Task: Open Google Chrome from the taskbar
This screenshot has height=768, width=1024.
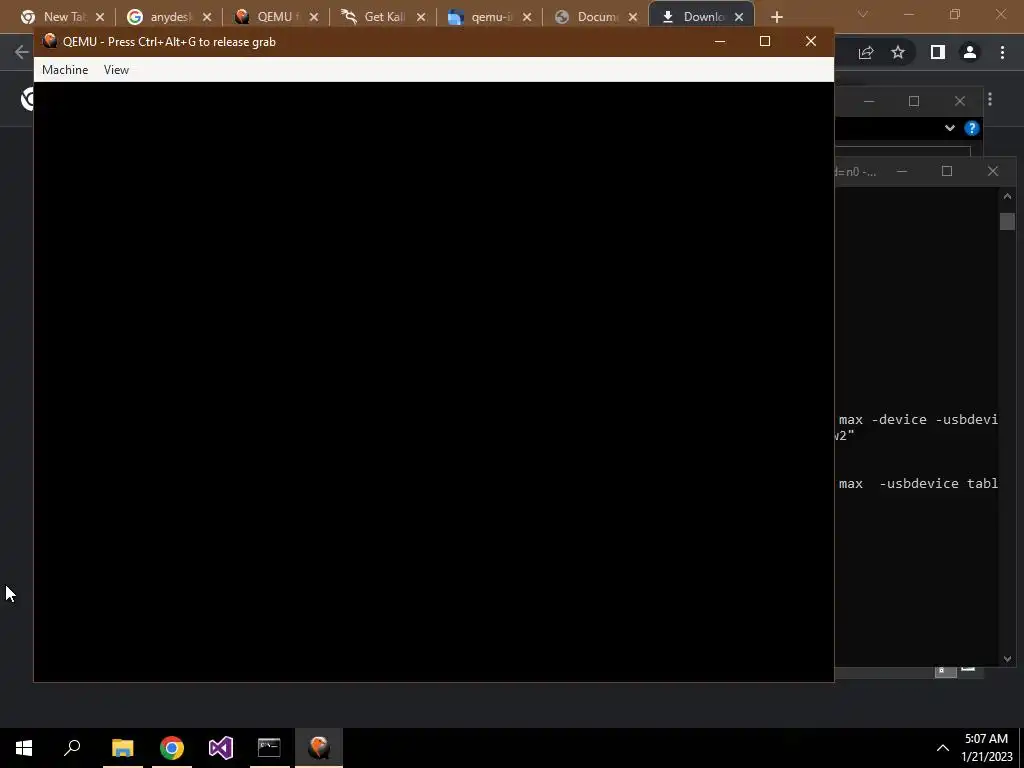Action: tap(172, 748)
